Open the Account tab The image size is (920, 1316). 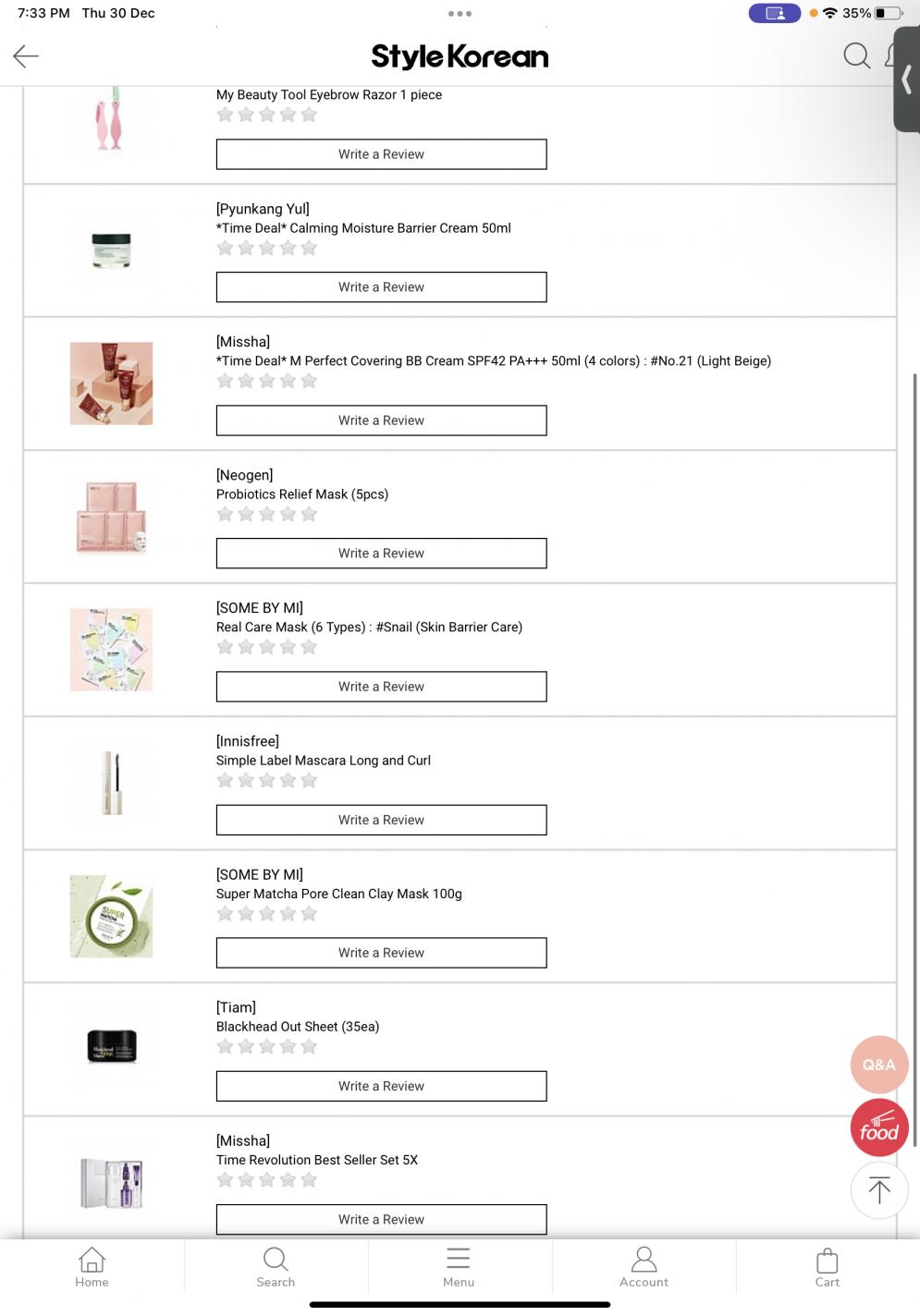point(644,1267)
